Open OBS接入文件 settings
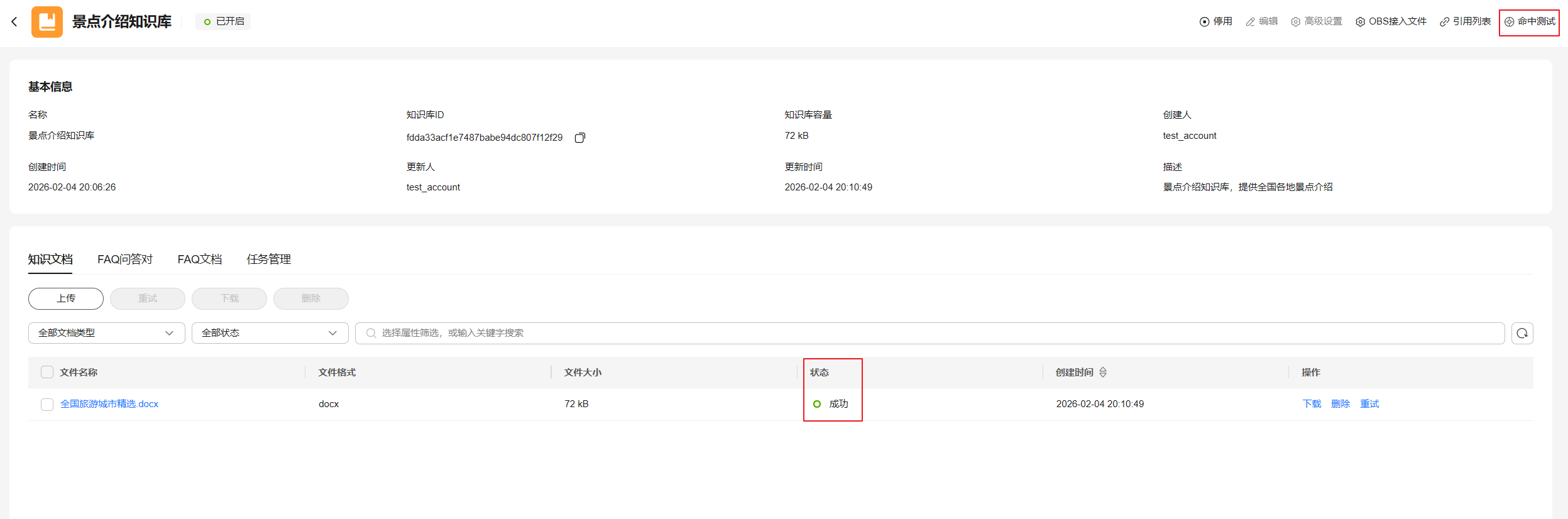Image resolution: width=1568 pixels, height=519 pixels. click(1391, 22)
